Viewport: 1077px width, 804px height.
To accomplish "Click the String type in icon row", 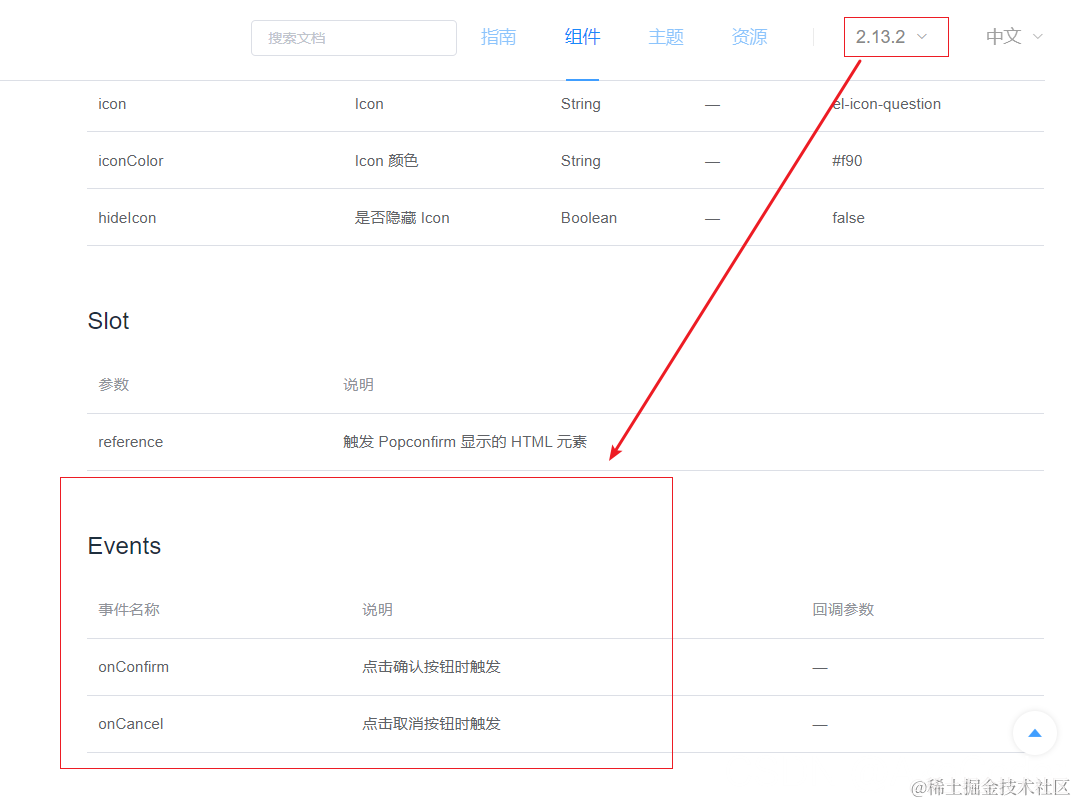I will click(x=580, y=104).
